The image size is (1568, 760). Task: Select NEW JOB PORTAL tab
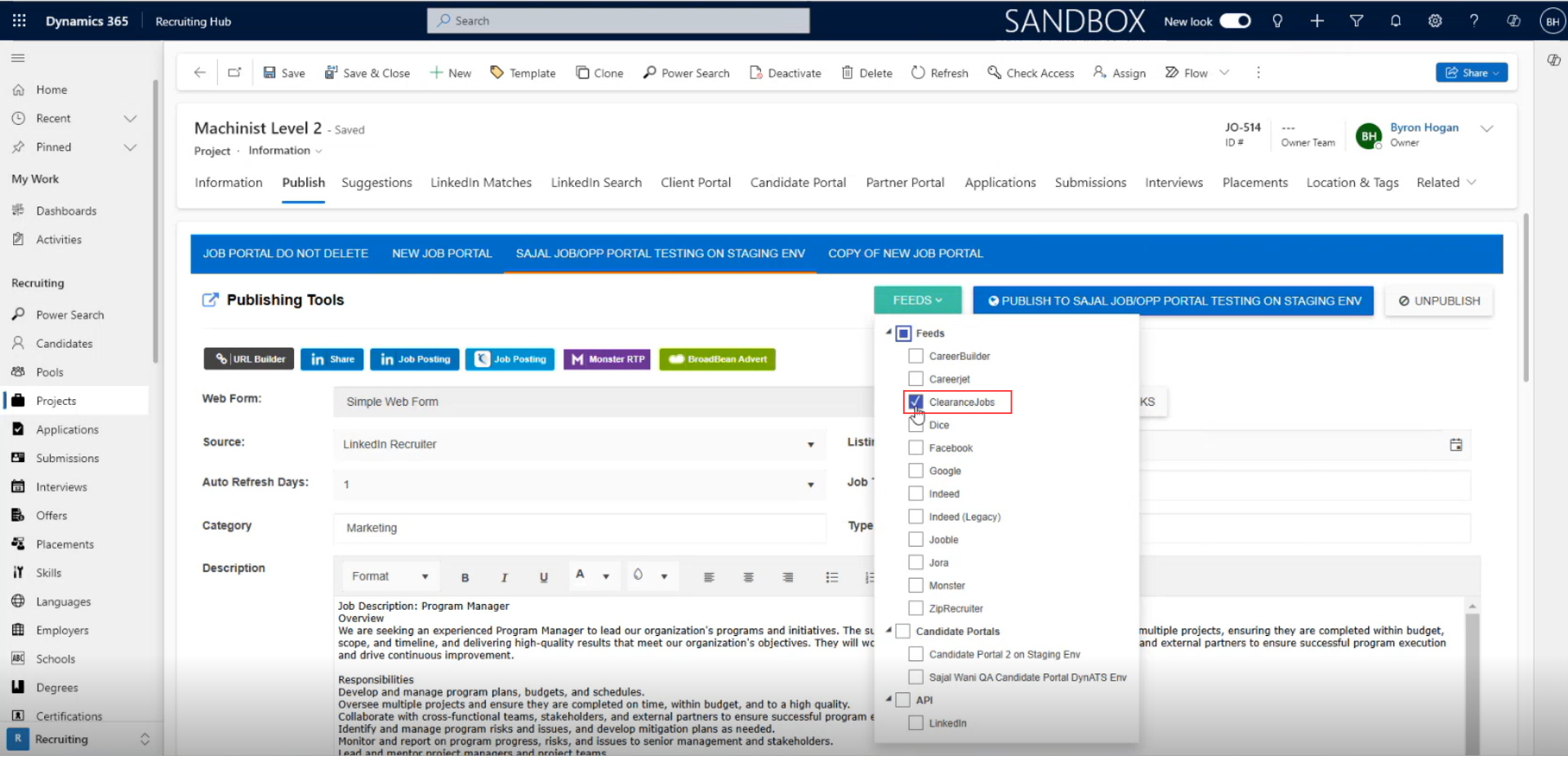[x=442, y=254]
